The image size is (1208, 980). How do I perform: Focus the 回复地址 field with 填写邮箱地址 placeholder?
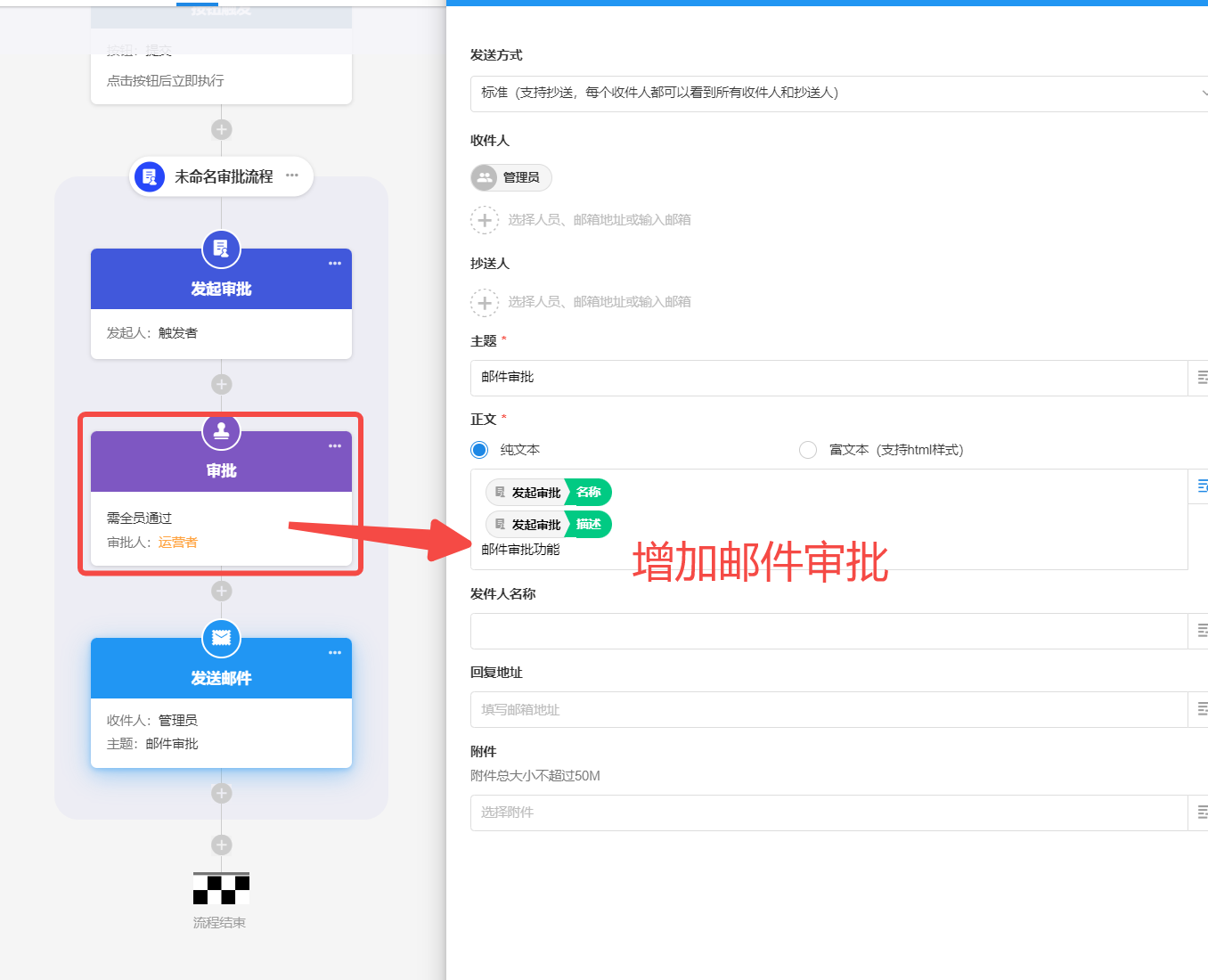(829, 709)
